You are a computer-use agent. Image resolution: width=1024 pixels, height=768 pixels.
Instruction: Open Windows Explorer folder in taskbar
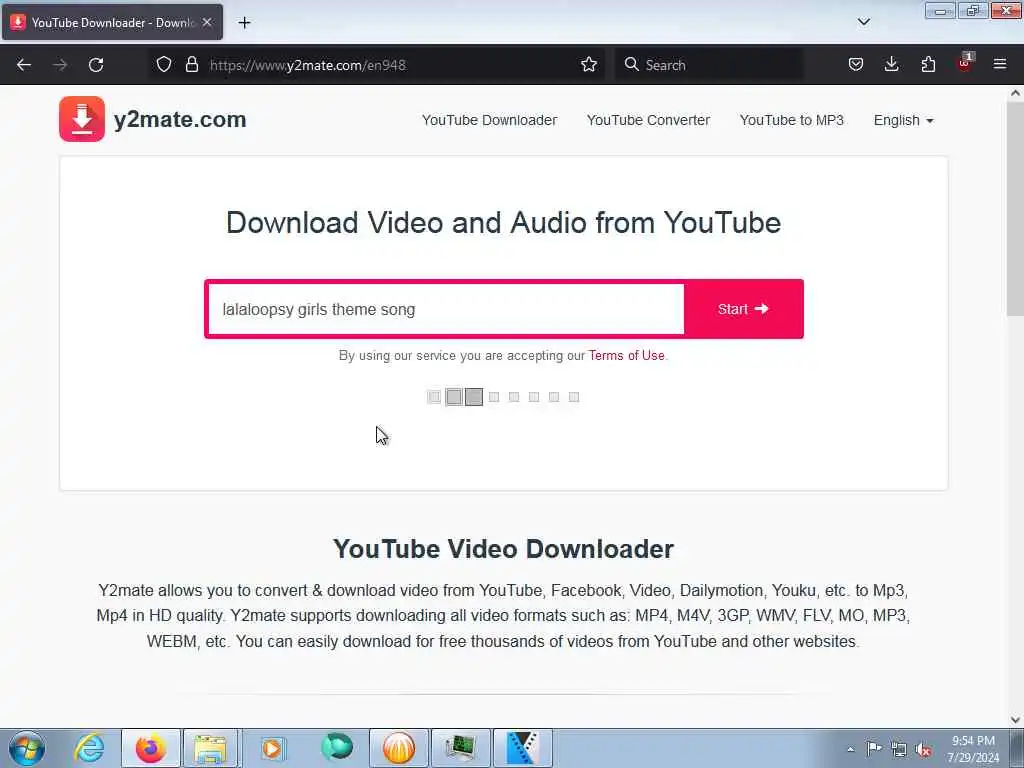(x=210, y=748)
